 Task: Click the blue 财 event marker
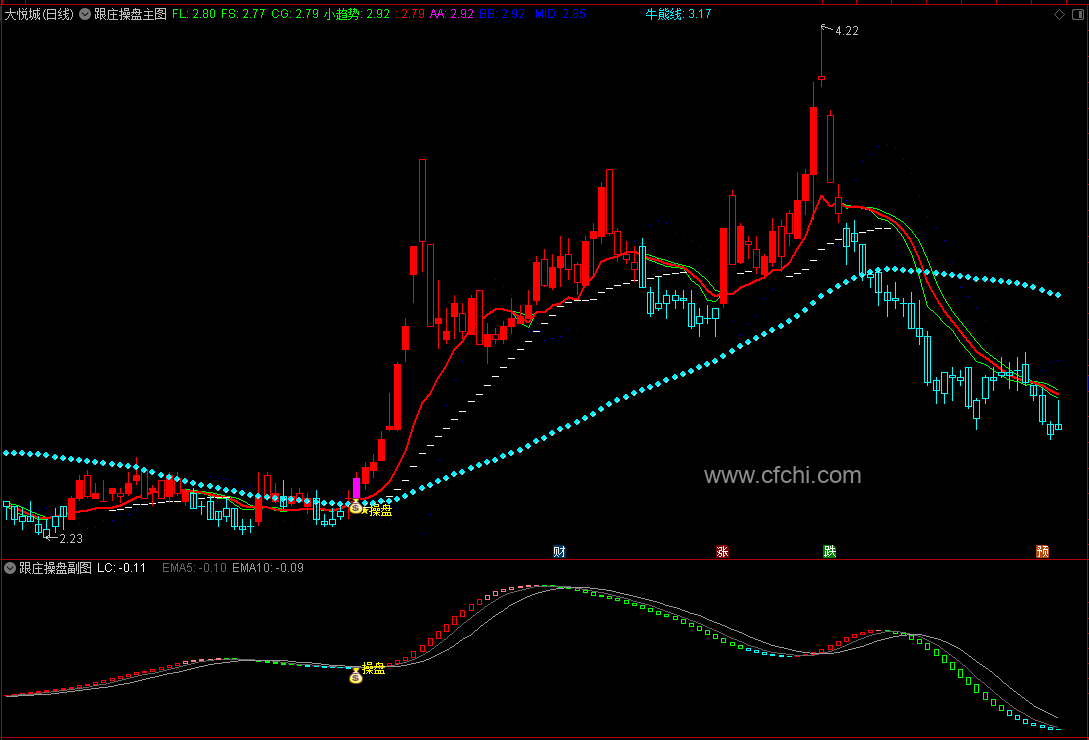559,551
